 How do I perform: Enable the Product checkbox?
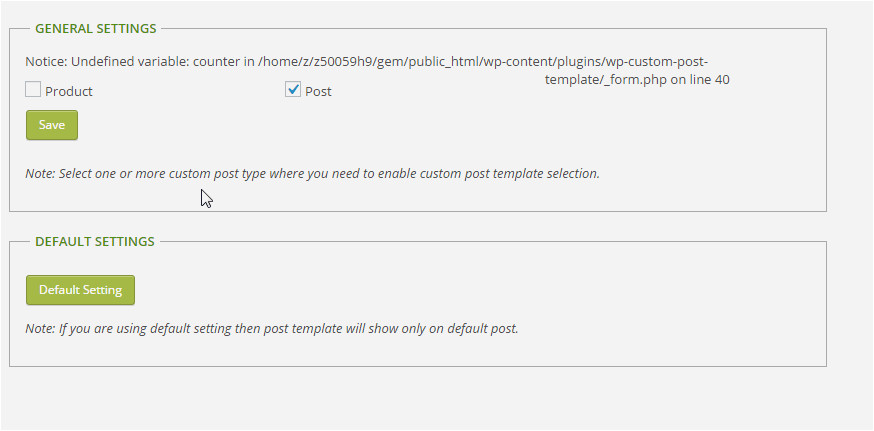33,90
